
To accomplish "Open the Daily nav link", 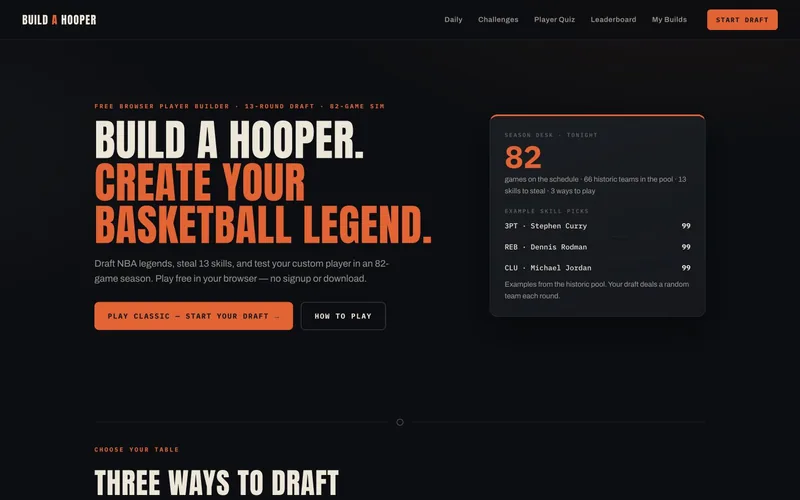I will tap(453, 20).
